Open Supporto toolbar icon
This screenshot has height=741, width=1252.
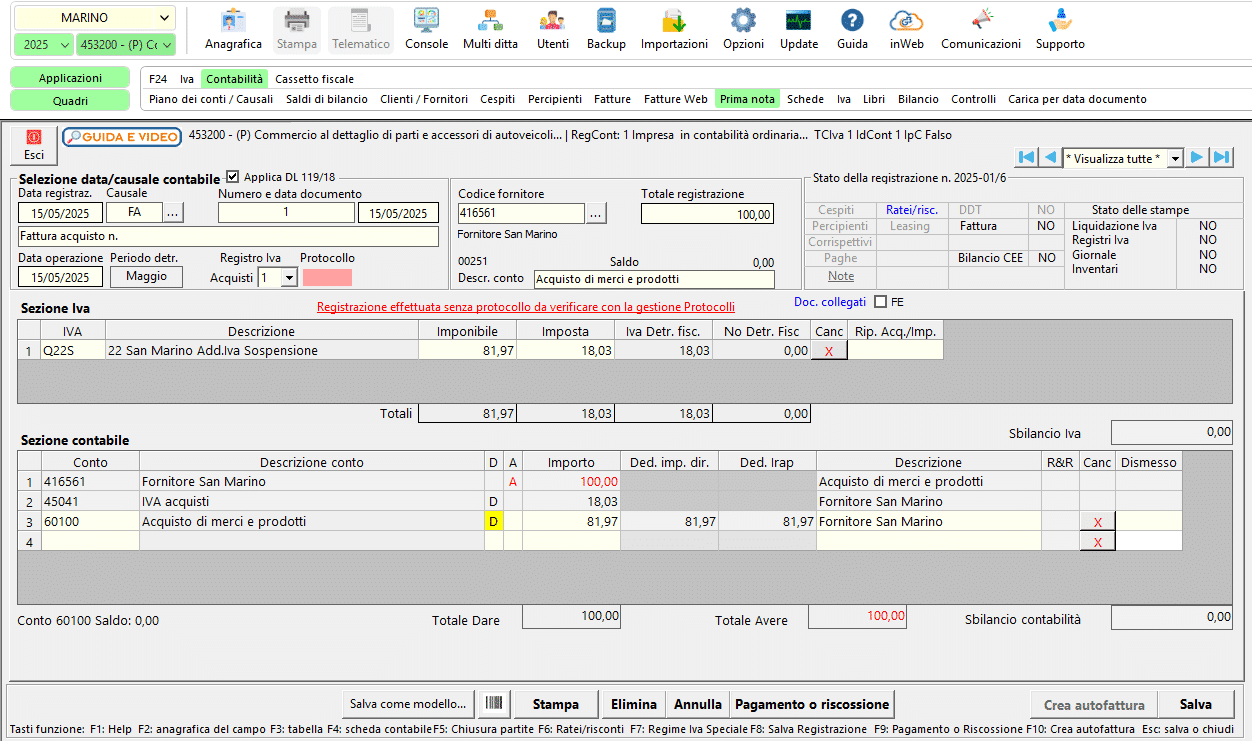[1060, 30]
